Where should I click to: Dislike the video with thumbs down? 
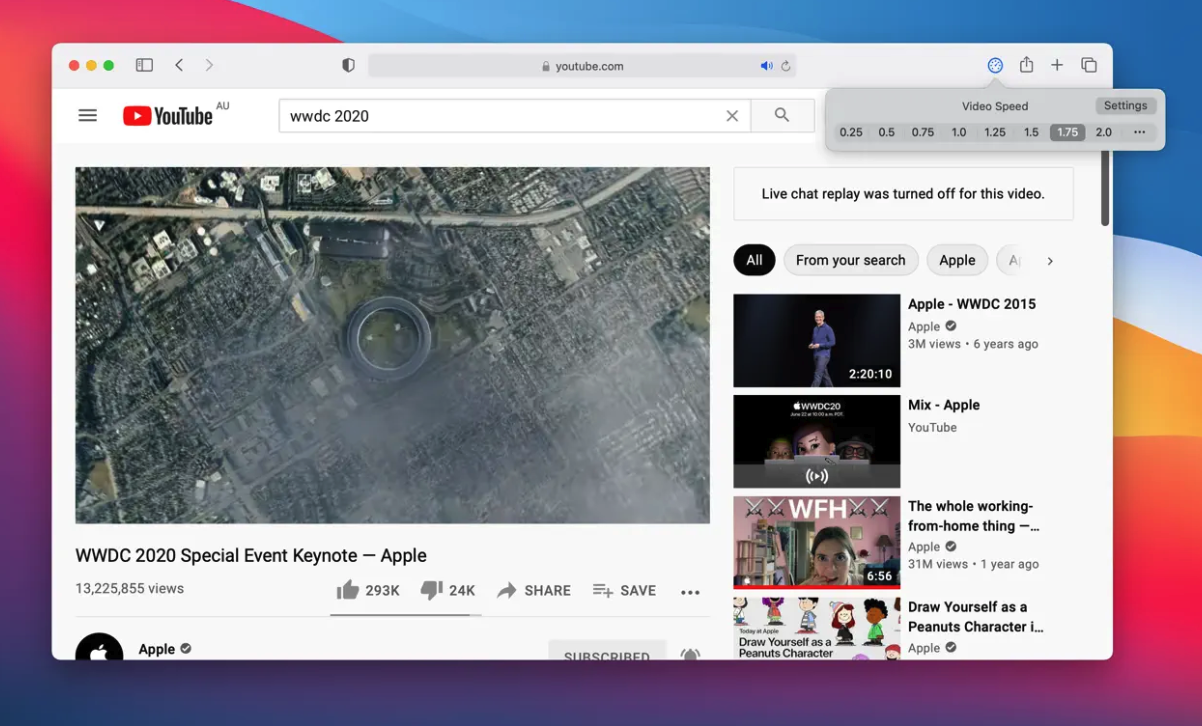click(x=431, y=590)
